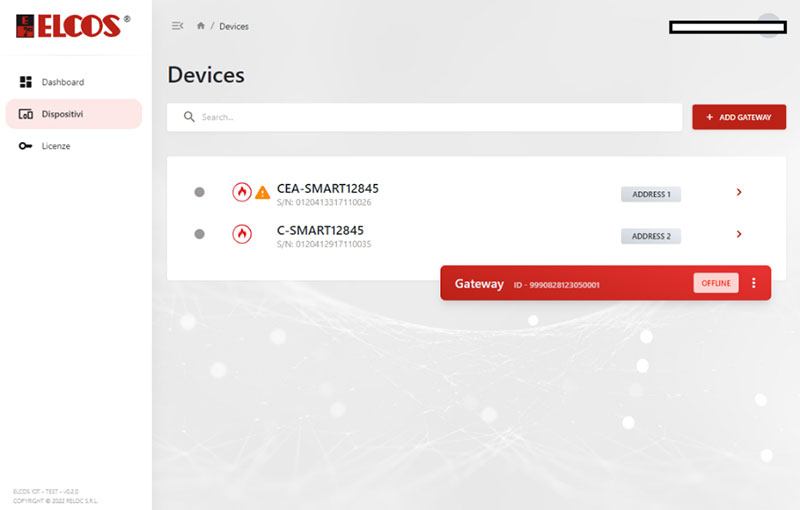Click the grey status dot for CEA-SMART12845

pyautogui.click(x=199, y=192)
